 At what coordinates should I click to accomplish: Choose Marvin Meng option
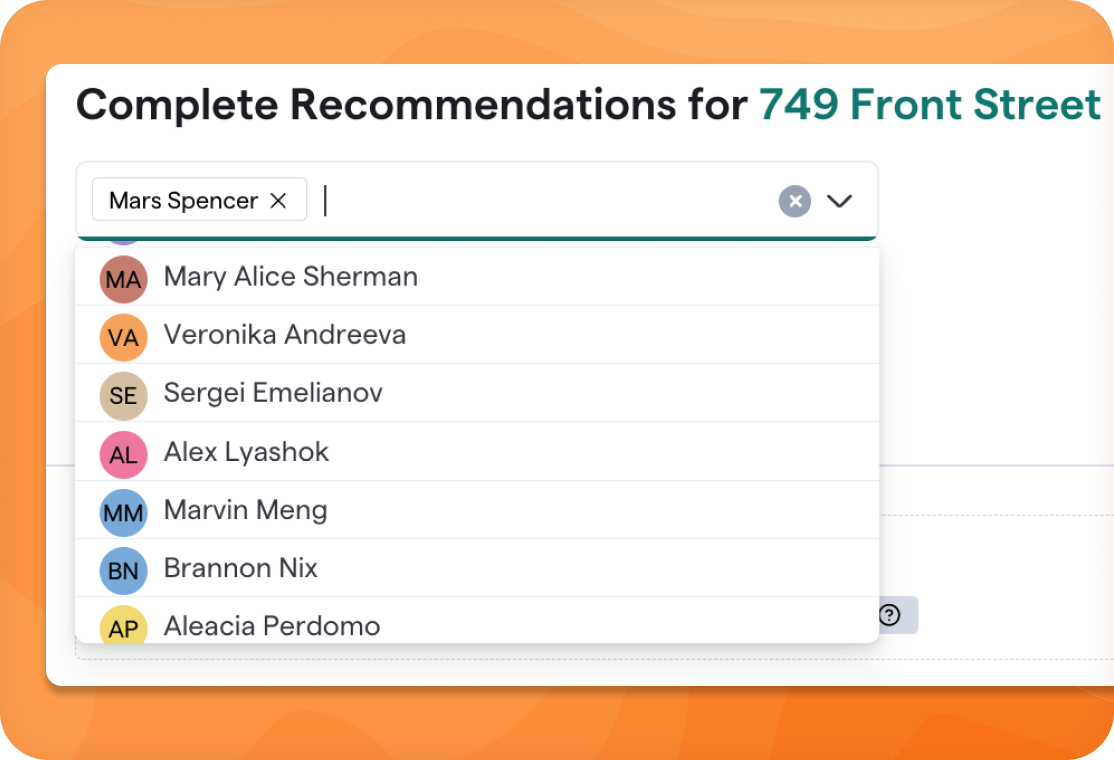point(246,510)
